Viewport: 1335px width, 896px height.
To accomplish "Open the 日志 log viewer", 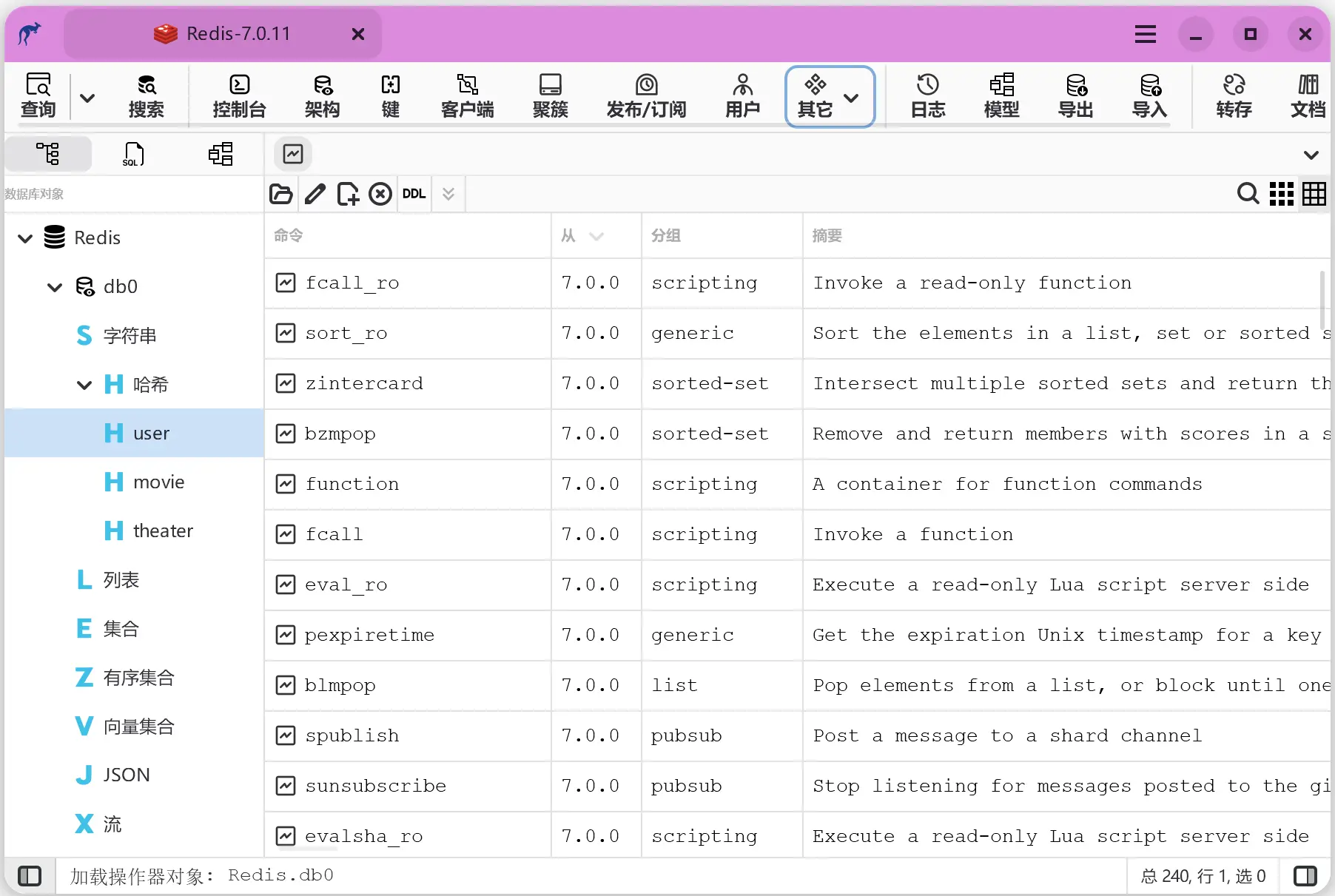I will (928, 96).
